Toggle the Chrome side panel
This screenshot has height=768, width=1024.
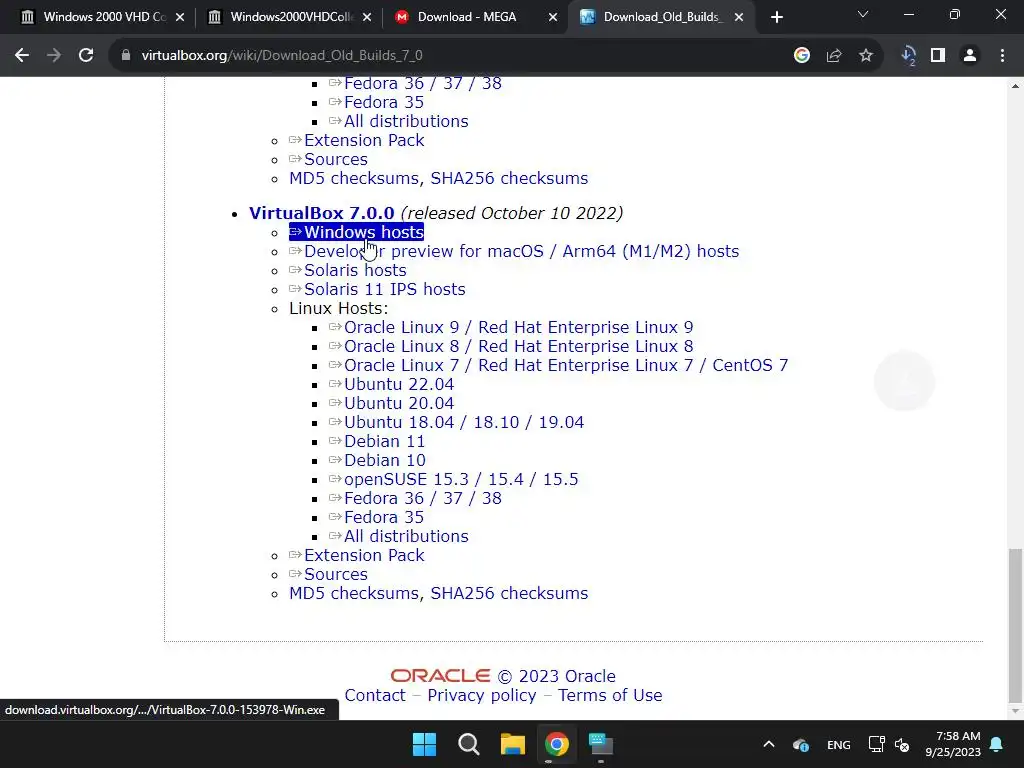(x=938, y=56)
